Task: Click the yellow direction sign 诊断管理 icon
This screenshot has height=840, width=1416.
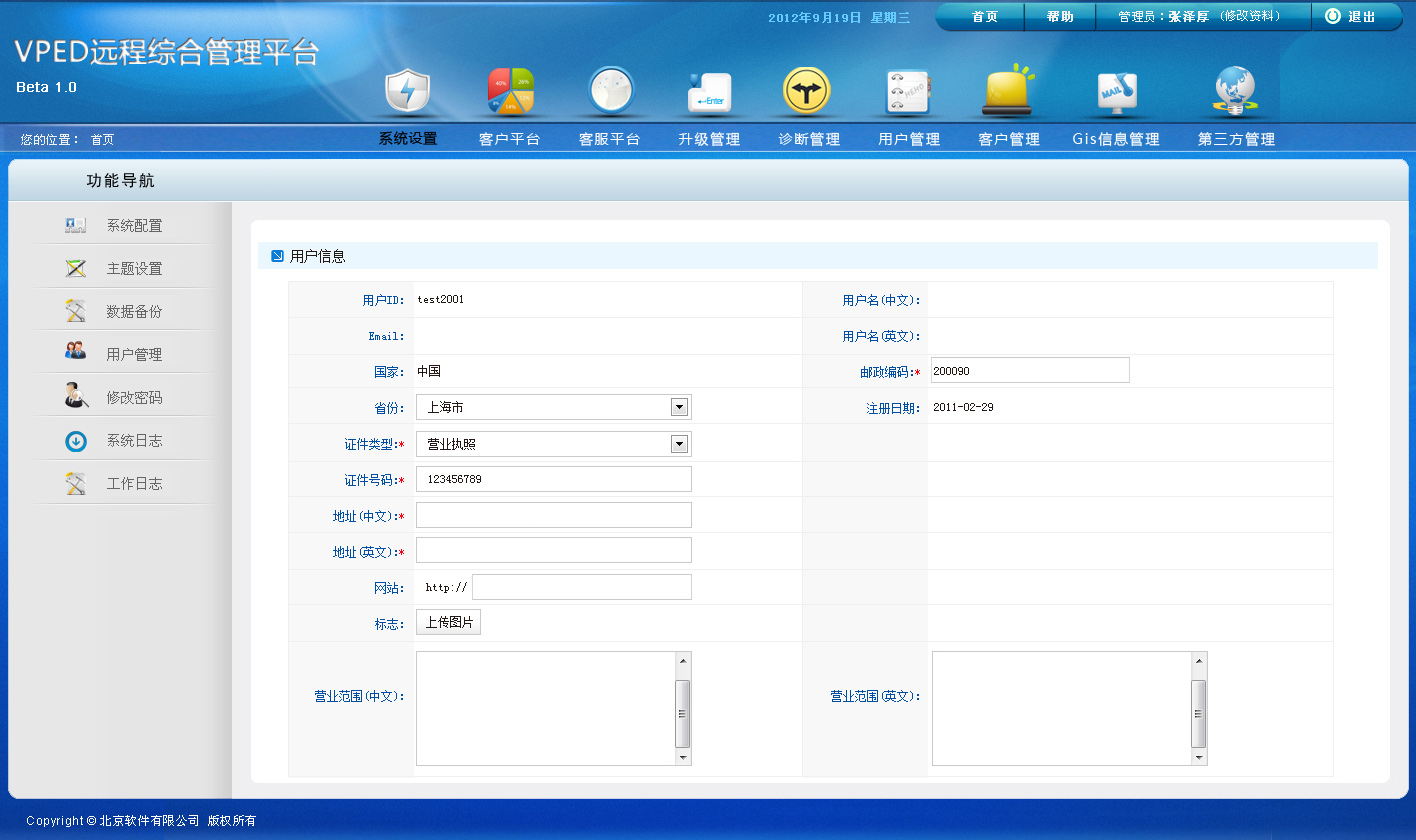Action: click(807, 92)
